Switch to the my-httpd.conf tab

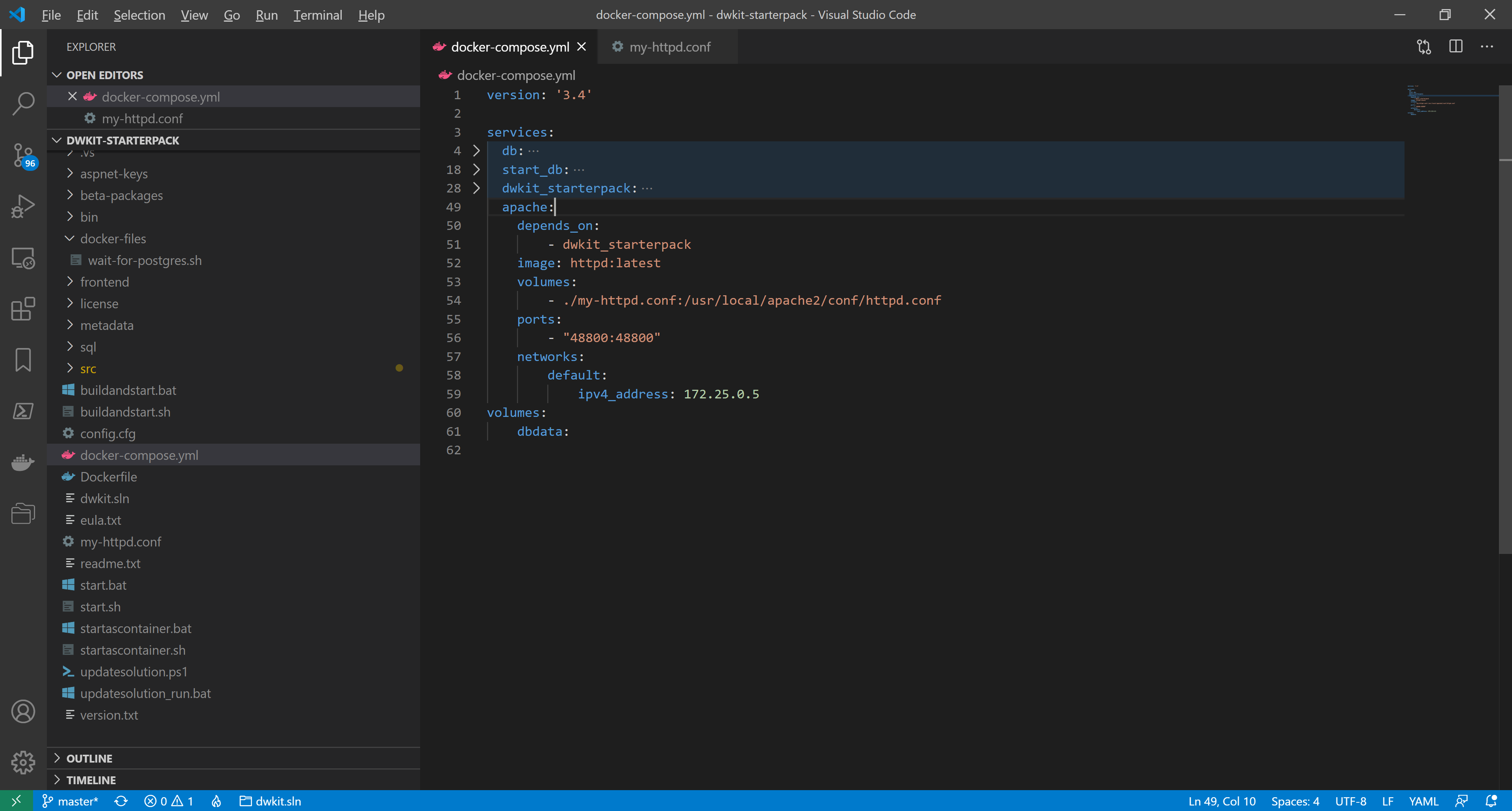tap(667, 47)
